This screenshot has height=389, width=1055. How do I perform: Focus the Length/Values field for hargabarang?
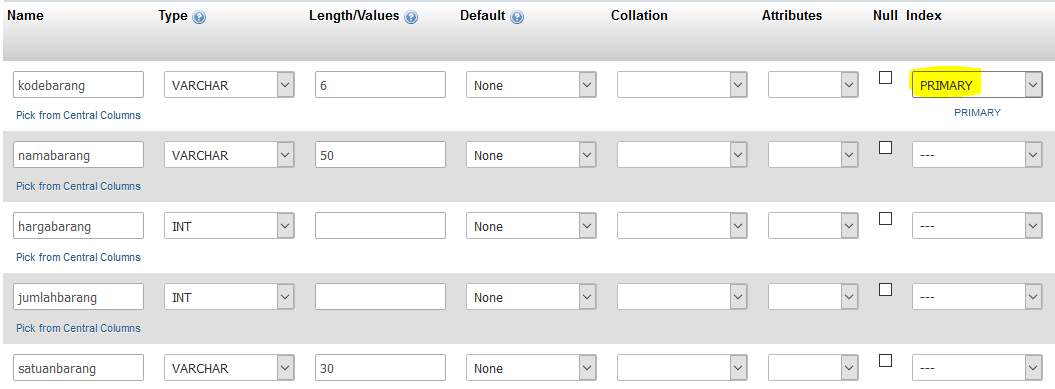pyautogui.click(x=380, y=225)
